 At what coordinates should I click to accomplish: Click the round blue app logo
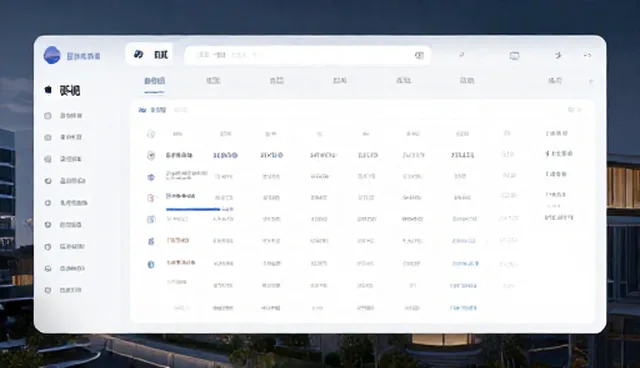point(52,55)
